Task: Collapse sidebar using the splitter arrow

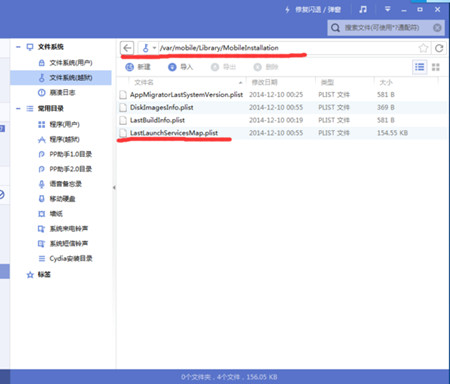Action: pyautogui.click(x=114, y=187)
